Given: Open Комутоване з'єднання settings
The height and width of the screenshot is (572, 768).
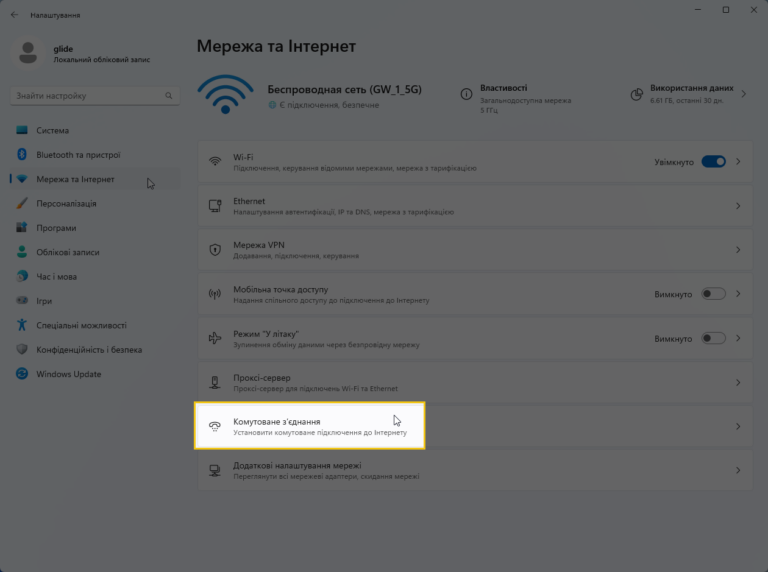Looking at the screenshot, I should click(310, 426).
